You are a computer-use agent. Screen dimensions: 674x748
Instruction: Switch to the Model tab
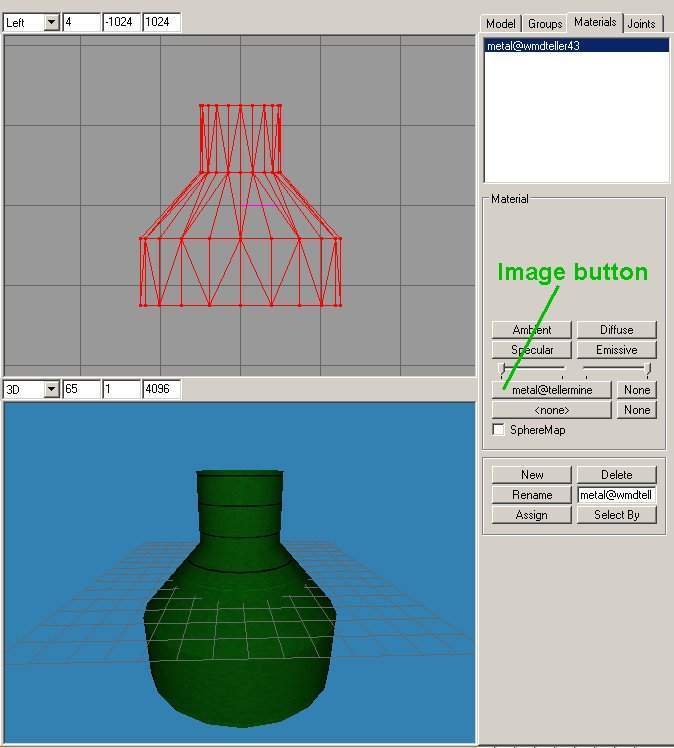500,23
